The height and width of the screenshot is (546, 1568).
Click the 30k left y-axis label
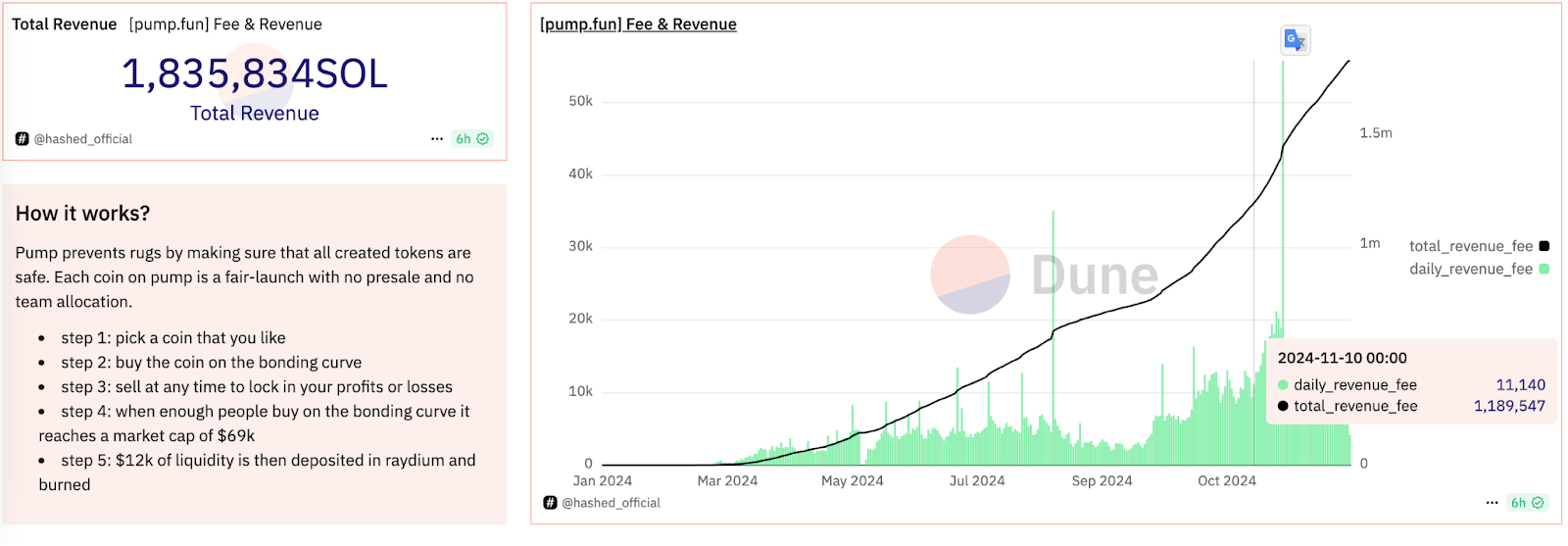(x=581, y=246)
